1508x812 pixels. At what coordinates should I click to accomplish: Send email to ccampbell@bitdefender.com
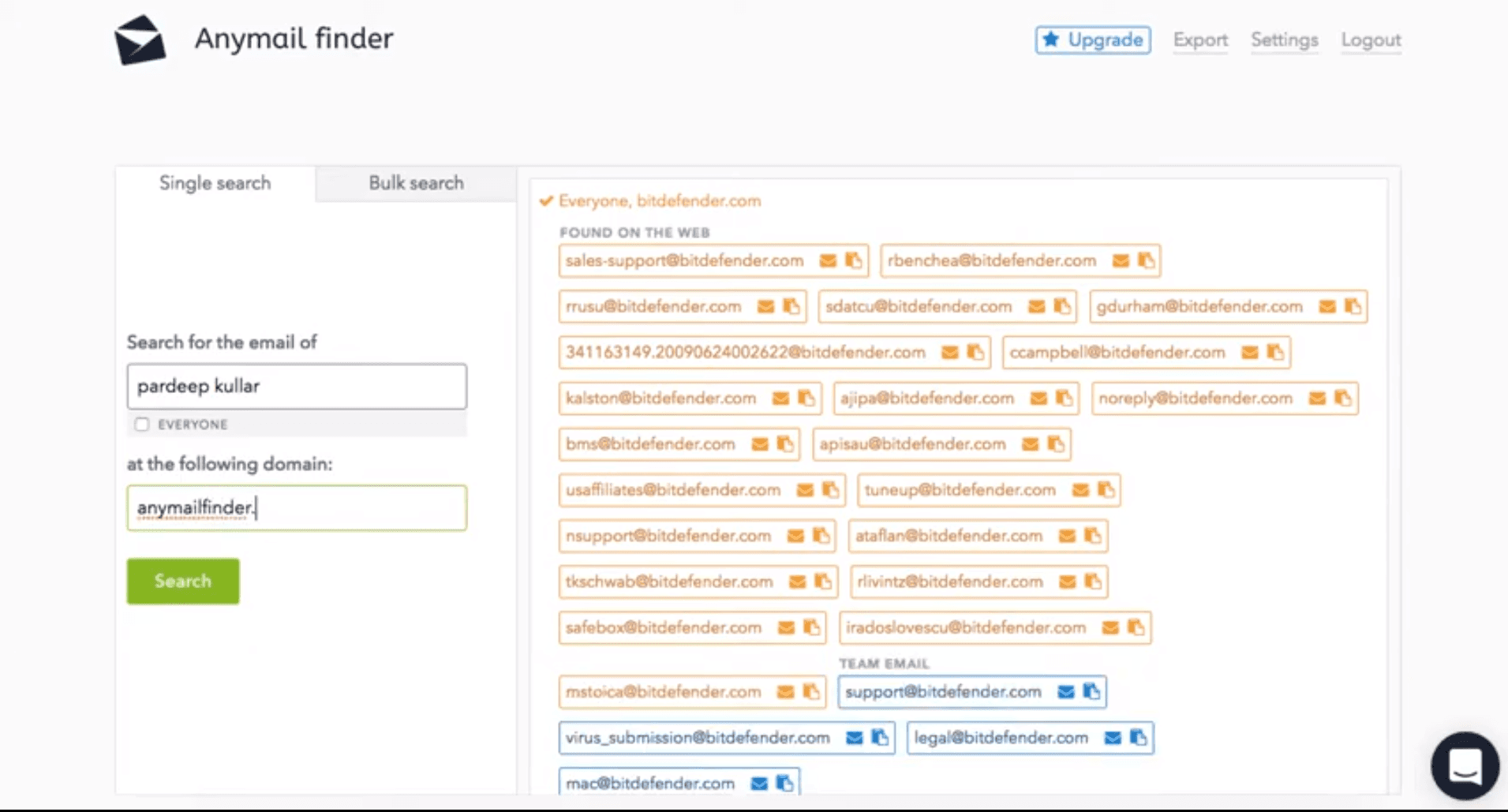pyautogui.click(x=1250, y=352)
